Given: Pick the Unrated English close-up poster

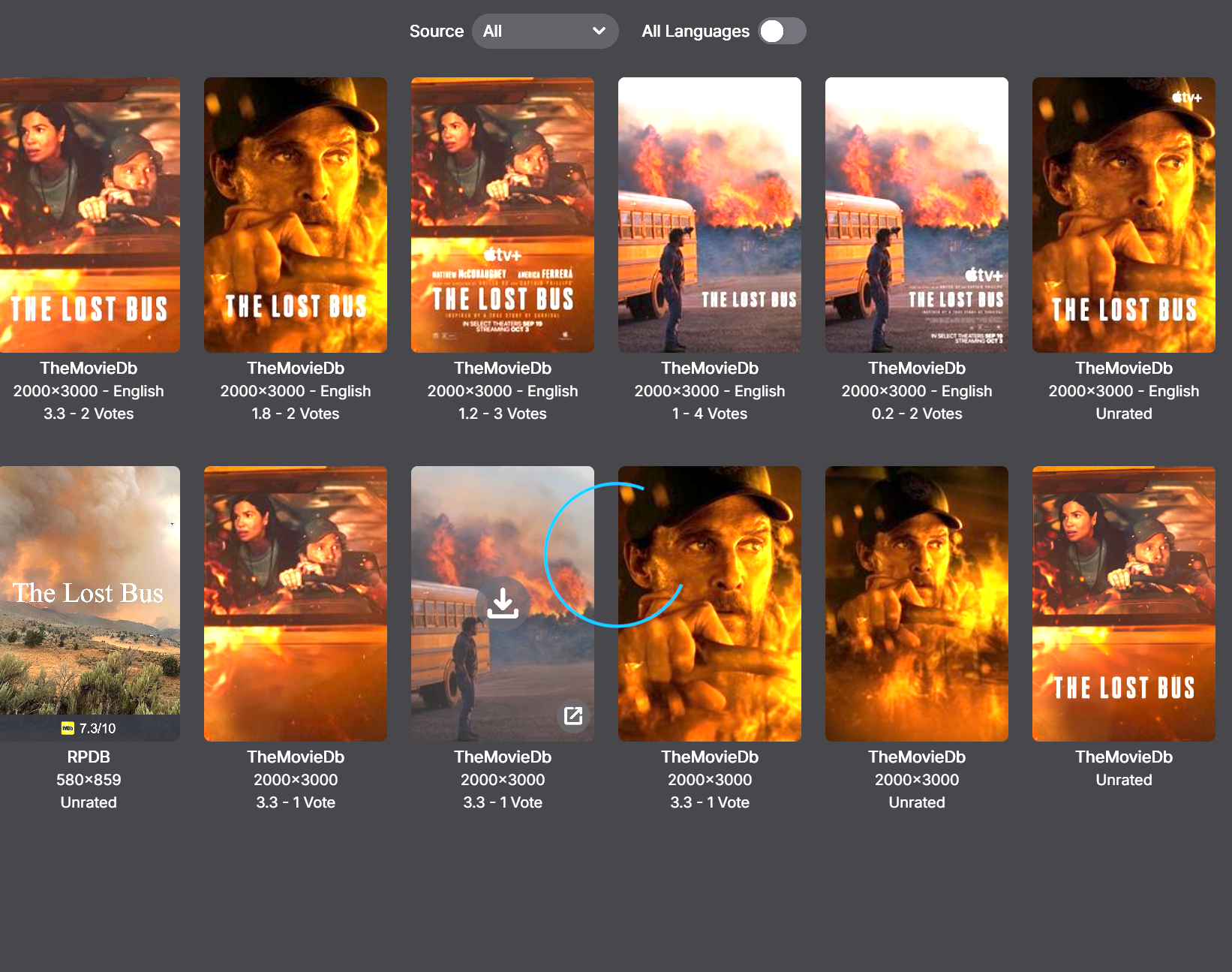Looking at the screenshot, I should point(1124,215).
